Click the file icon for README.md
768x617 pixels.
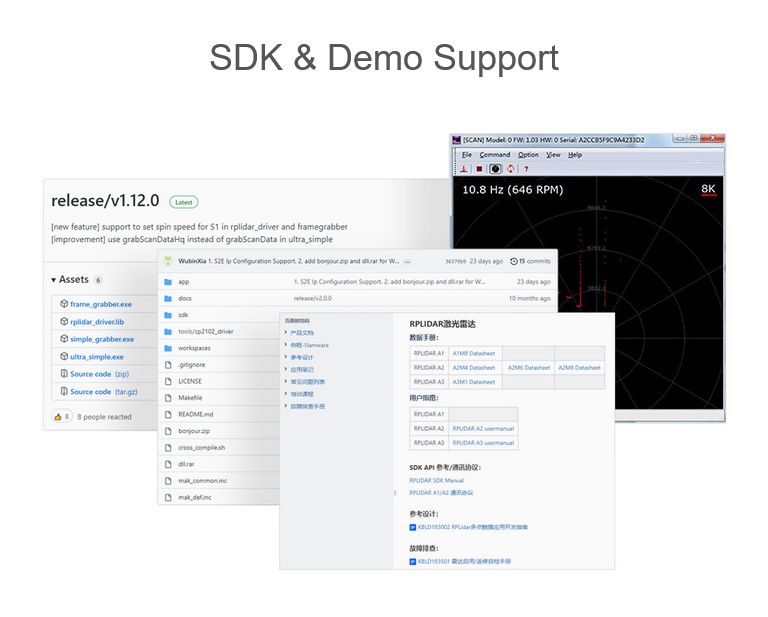[168, 414]
